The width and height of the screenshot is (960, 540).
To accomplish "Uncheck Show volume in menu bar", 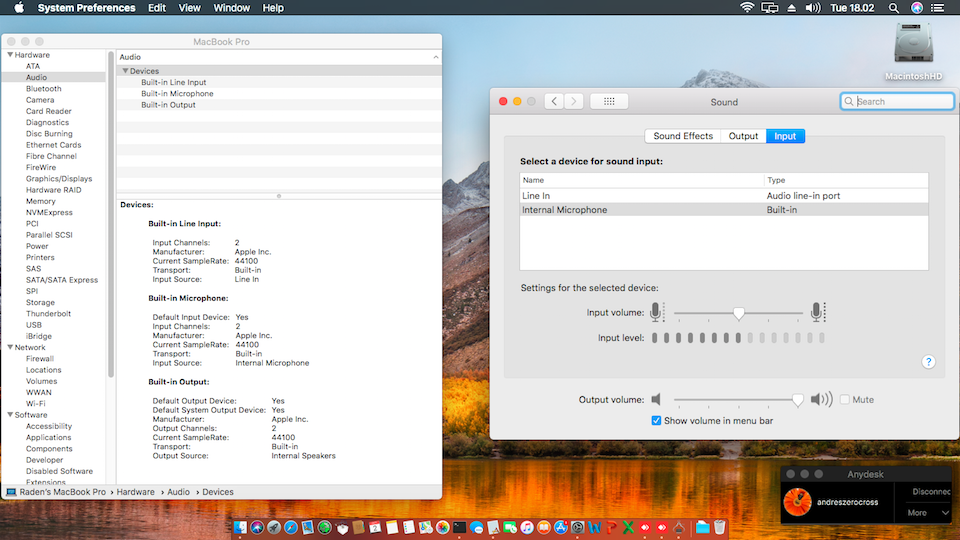I will 657,421.
